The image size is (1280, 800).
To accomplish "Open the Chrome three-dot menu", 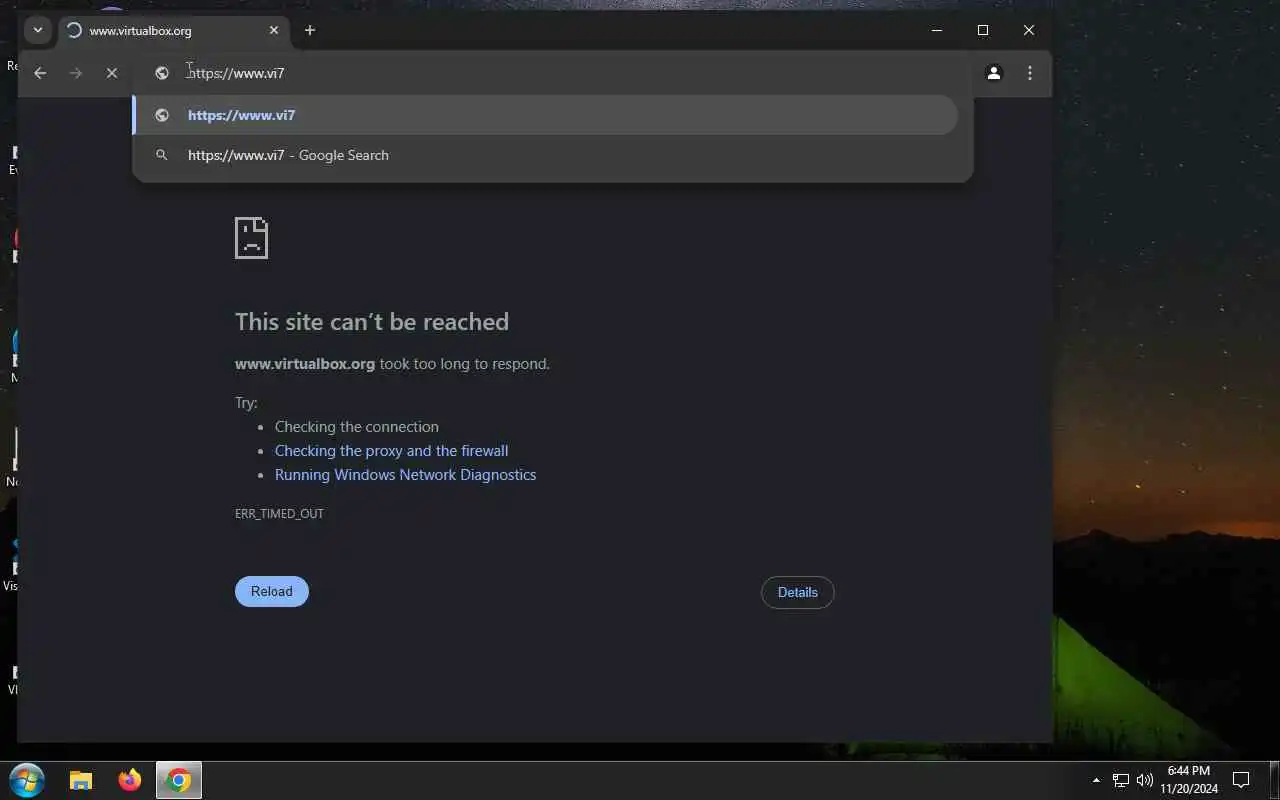I will [x=1030, y=73].
